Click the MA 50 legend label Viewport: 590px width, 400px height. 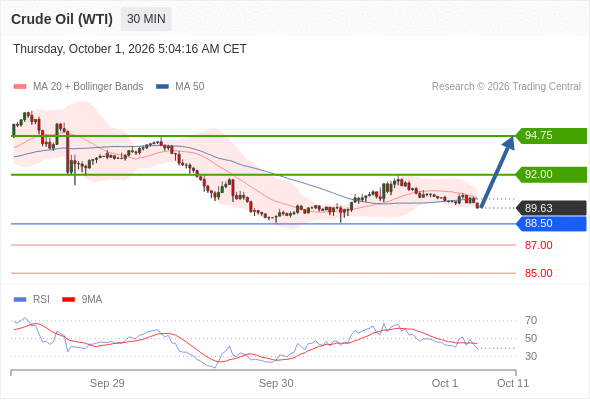pos(190,87)
